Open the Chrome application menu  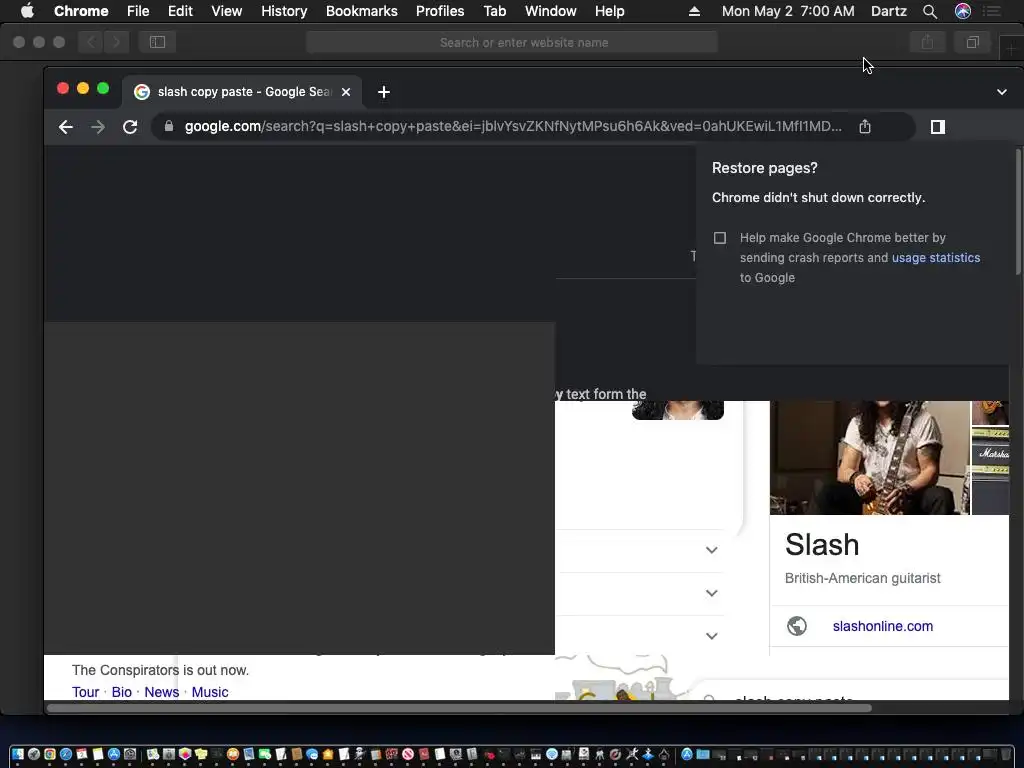[81, 11]
